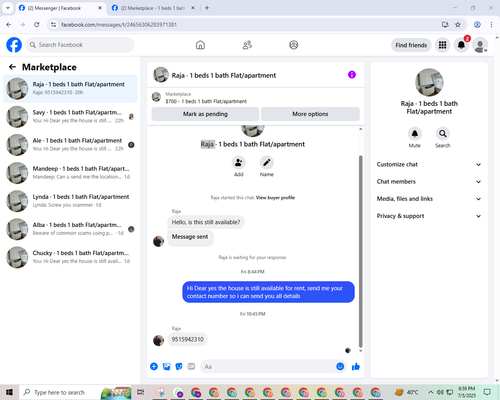
Task: Open the Raja conversation in the chat list
Action: 70,88
